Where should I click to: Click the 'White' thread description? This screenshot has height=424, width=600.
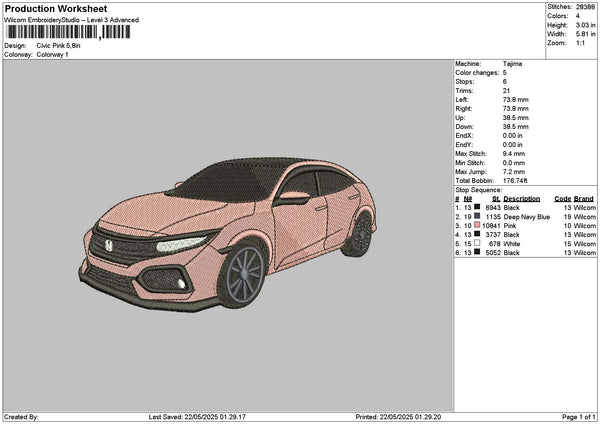(x=512, y=244)
